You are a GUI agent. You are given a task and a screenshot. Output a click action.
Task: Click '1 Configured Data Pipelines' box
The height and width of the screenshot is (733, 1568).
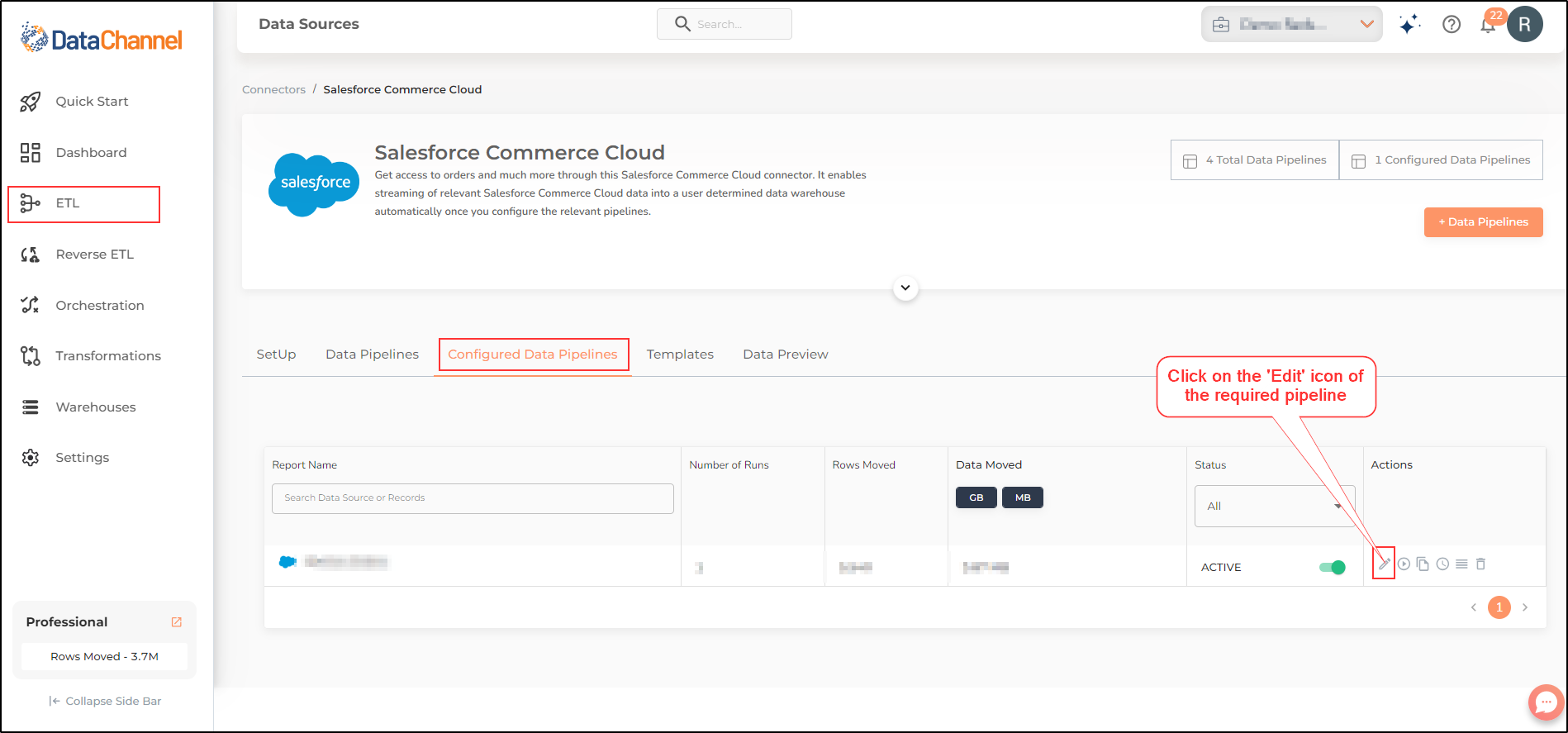coord(1441,160)
